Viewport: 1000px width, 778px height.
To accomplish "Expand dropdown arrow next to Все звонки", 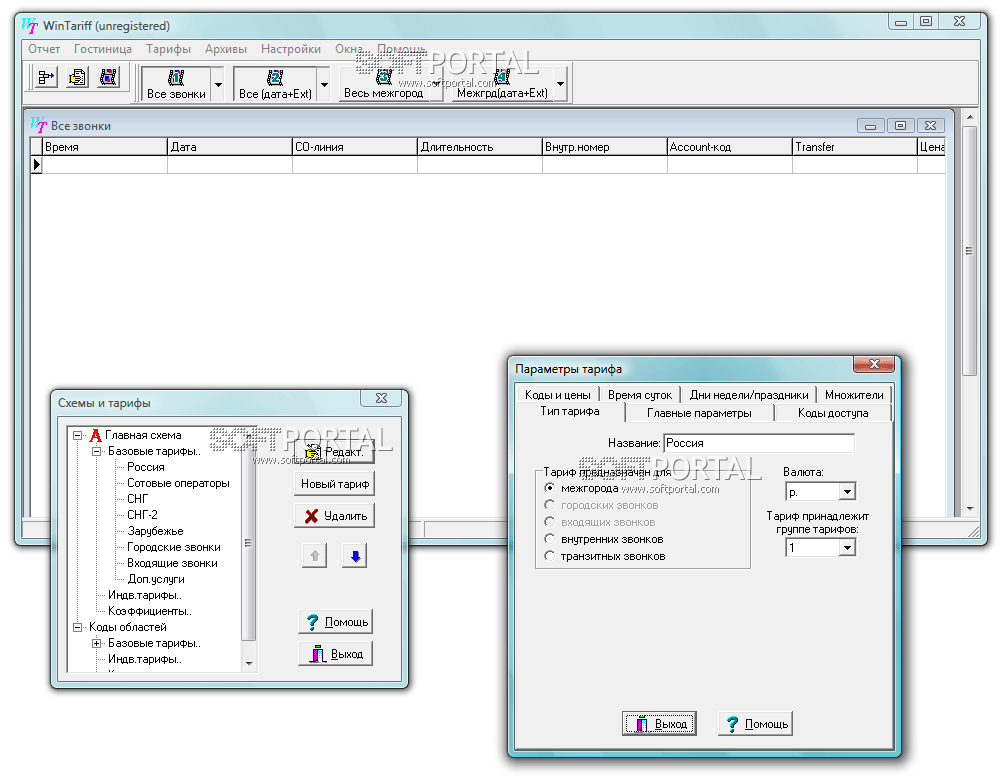I will (218, 84).
